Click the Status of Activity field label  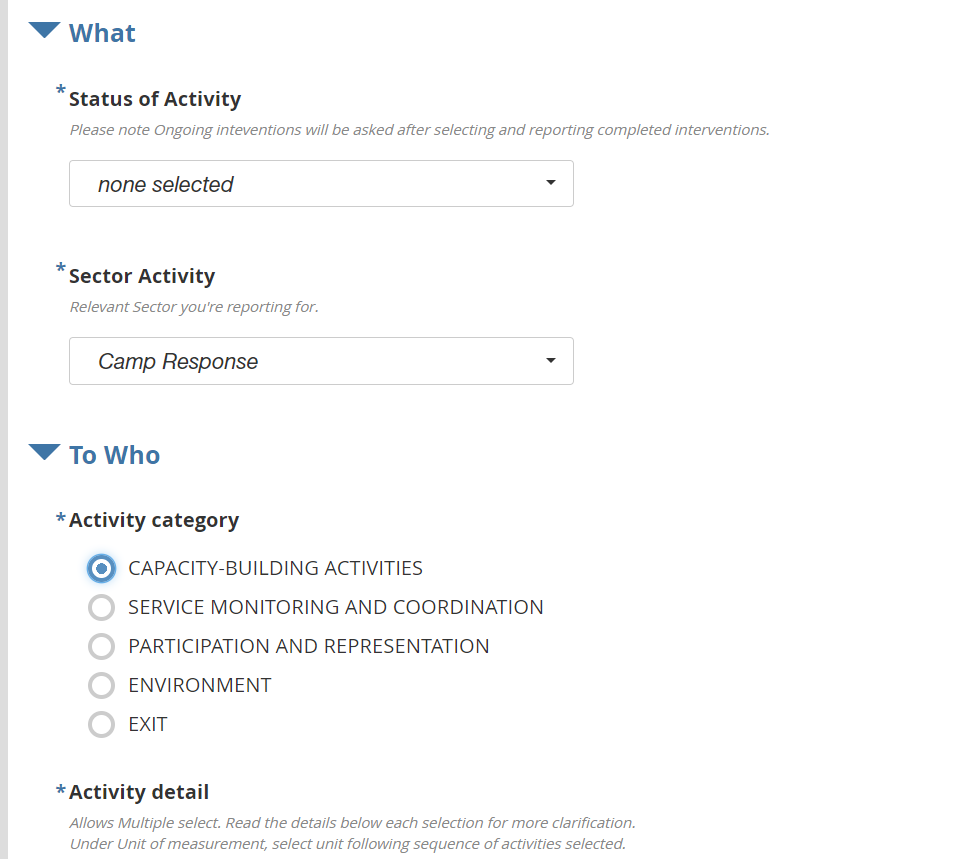pyautogui.click(x=155, y=99)
